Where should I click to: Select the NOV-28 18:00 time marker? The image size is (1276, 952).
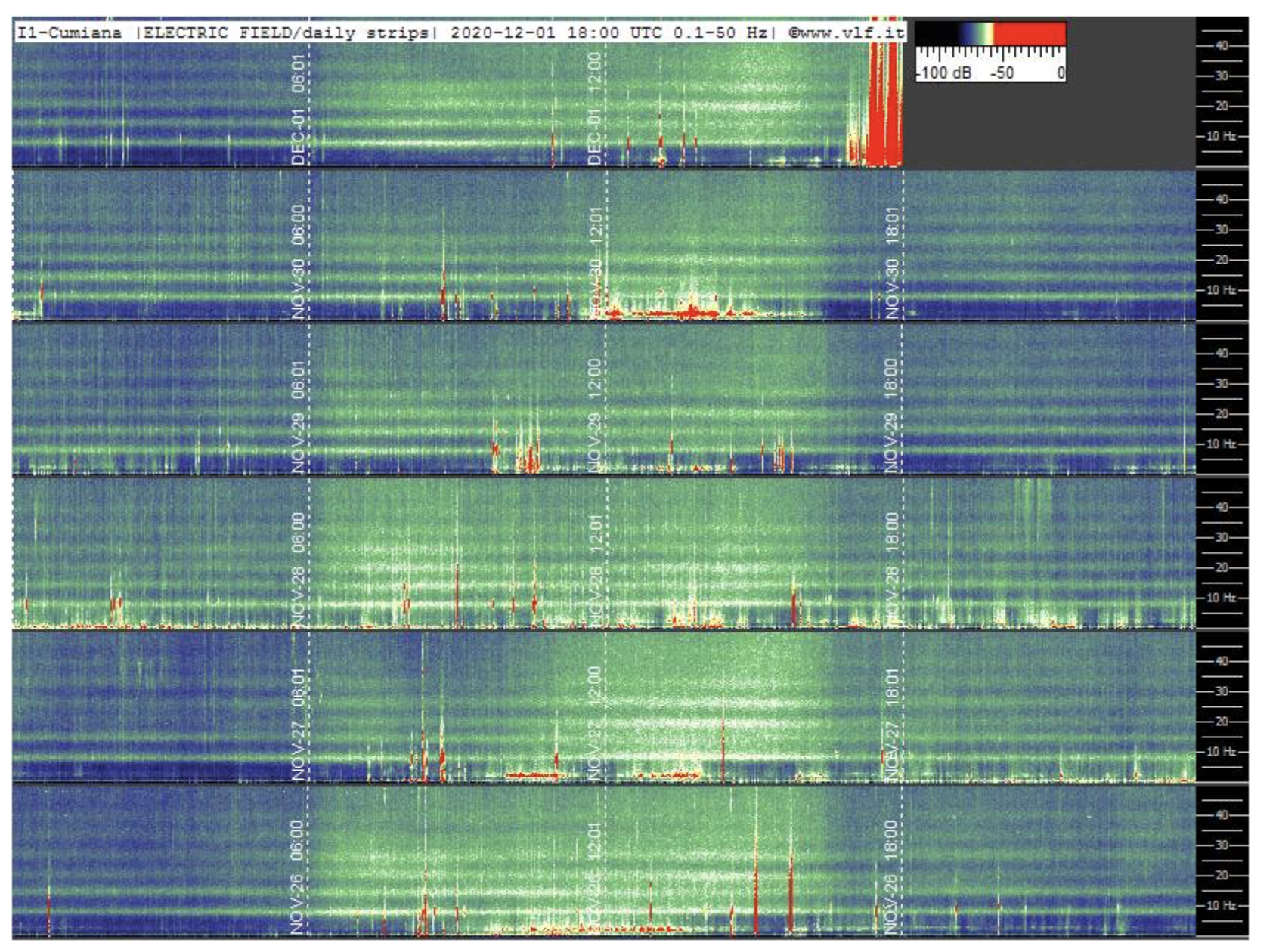coord(892,570)
